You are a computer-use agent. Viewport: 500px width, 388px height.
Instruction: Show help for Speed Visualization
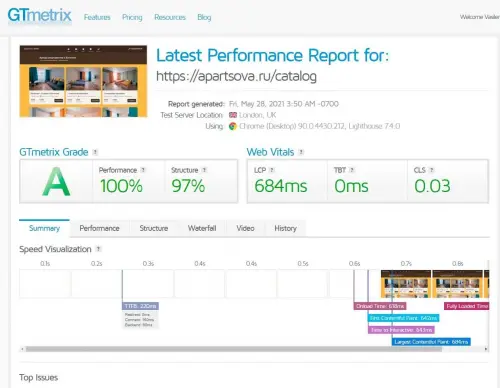tap(98, 249)
